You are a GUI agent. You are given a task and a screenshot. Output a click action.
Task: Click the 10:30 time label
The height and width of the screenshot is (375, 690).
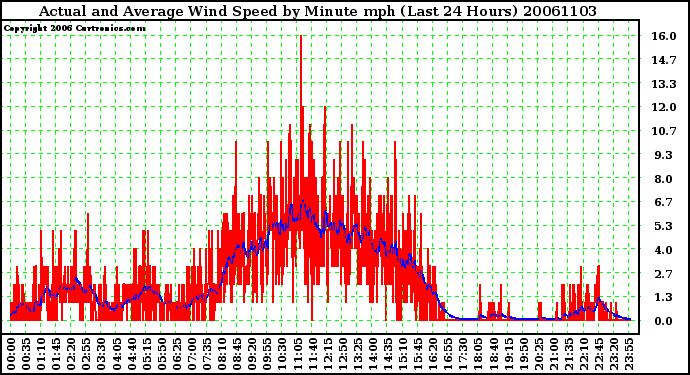tap(283, 354)
